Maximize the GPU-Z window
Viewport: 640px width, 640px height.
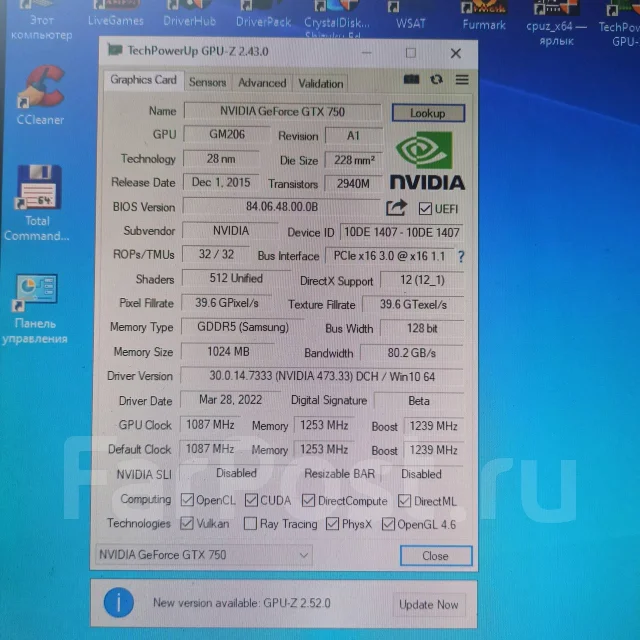pos(411,53)
